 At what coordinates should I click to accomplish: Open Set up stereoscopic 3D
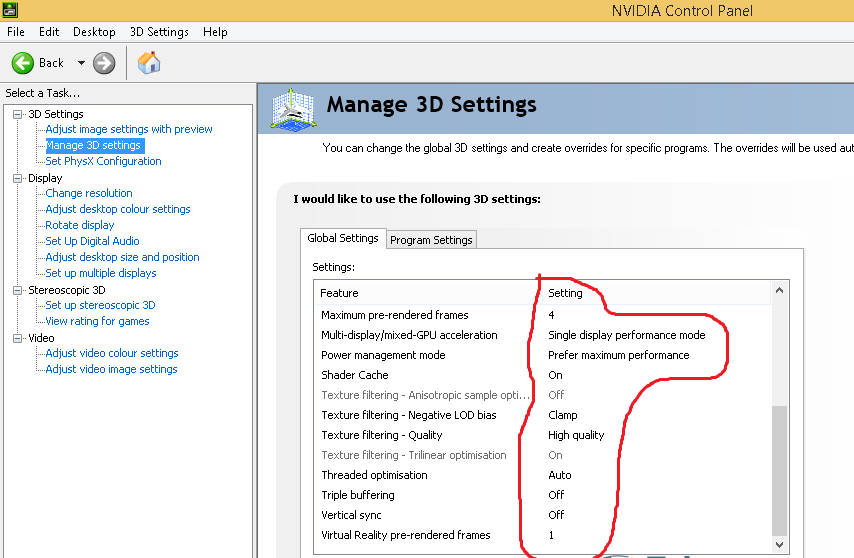tap(100, 305)
